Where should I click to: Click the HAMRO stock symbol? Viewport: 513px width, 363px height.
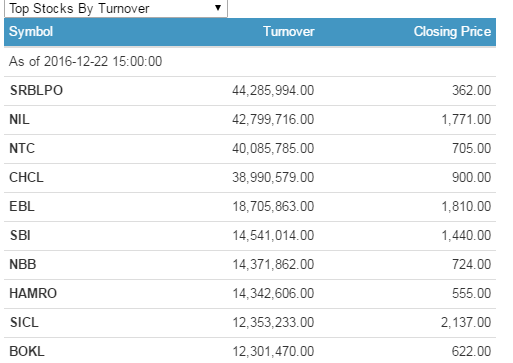(x=33, y=293)
